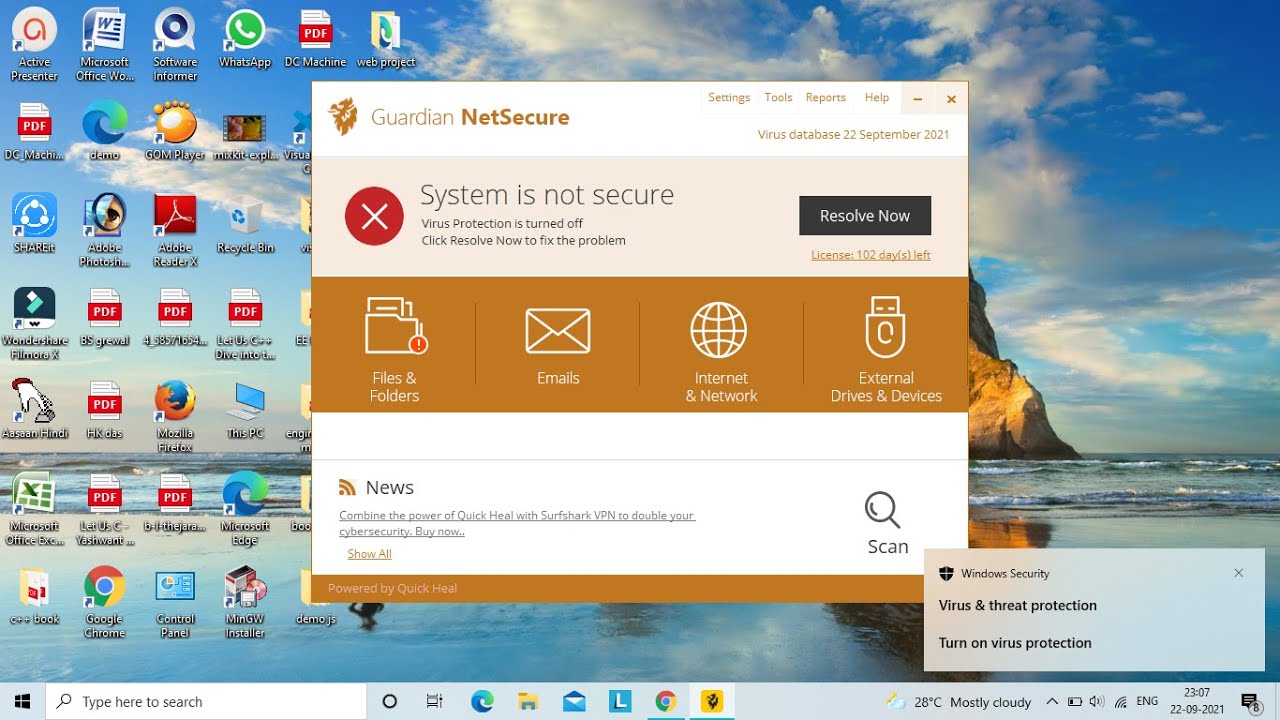This screenshot has height=720, width=1280.
Task: Open the Help menu
Action: (x=877, y=97)
